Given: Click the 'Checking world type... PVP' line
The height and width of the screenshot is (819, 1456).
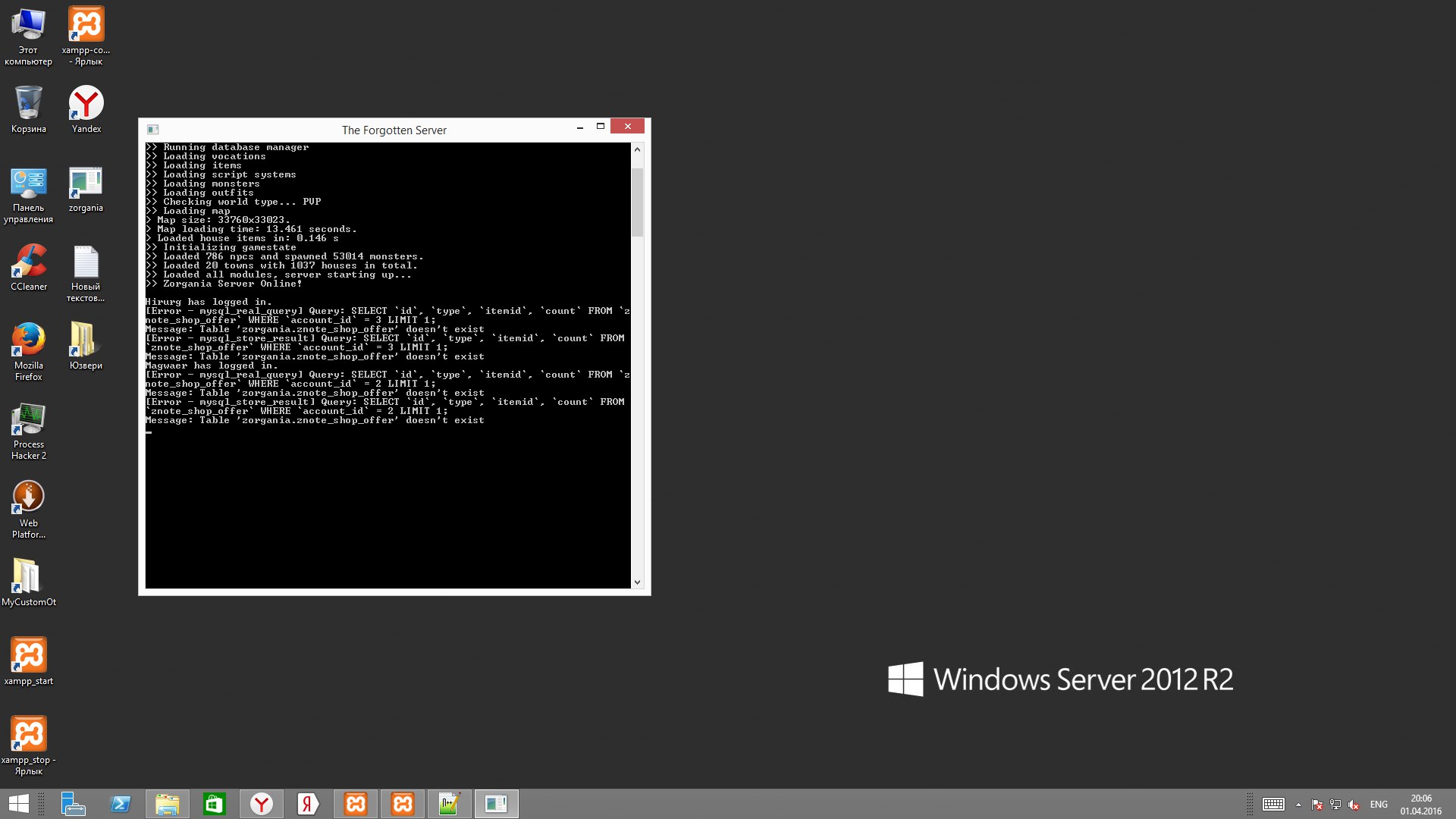Looking at the screenshot, I should coord(233,202).
